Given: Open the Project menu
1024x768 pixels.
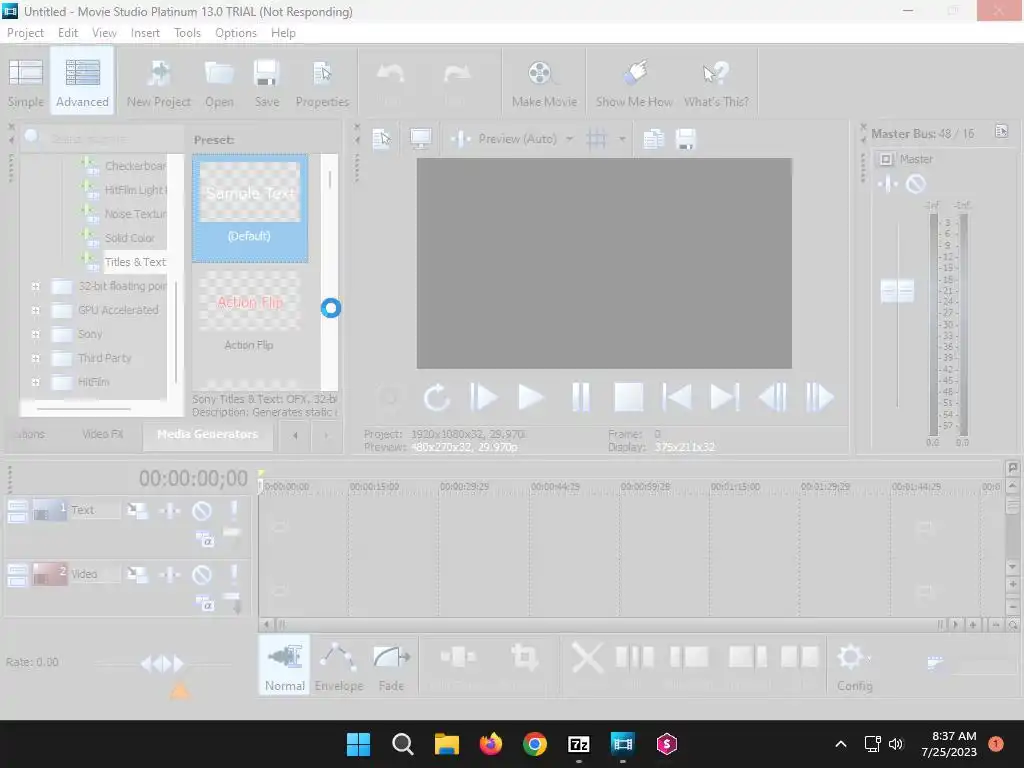Looking at the screenshot, I should 25,33.
